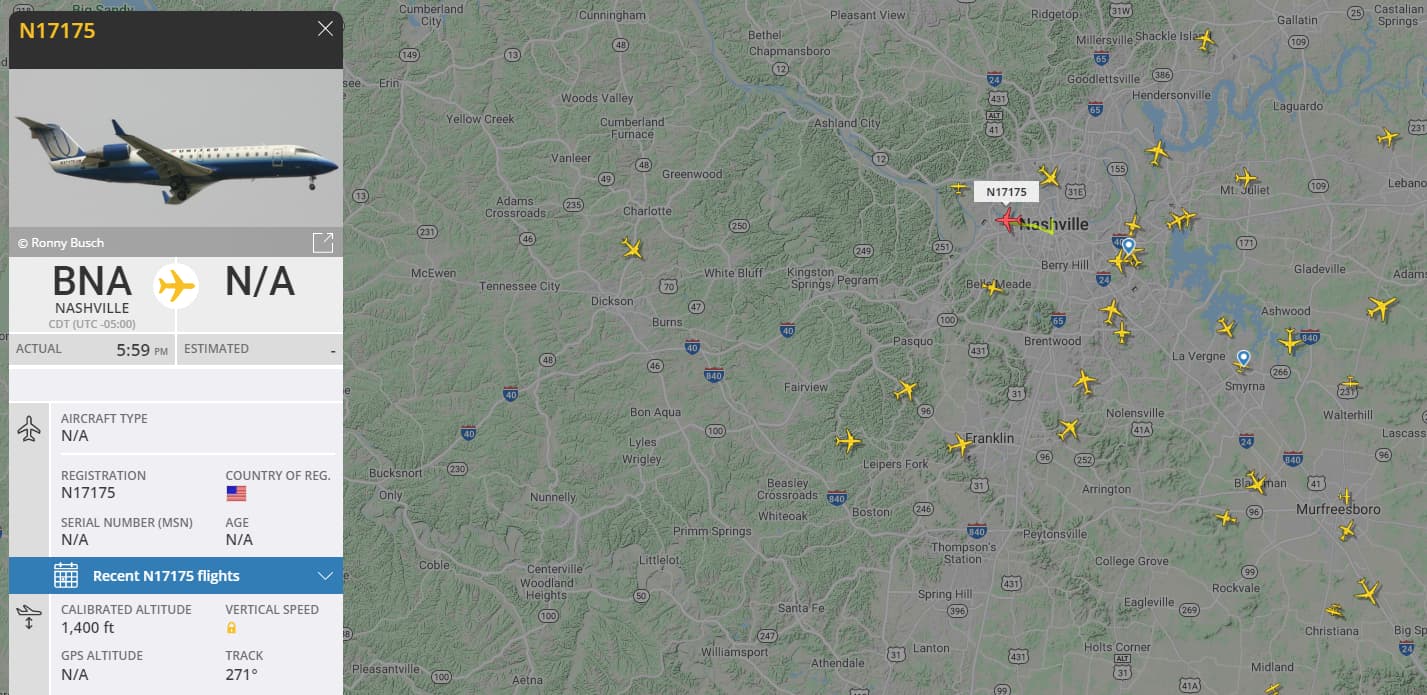Viewport: 1427px width, 695px height.
Task: Select the red N17175 aircraft on map
Action: (1006, 219)
